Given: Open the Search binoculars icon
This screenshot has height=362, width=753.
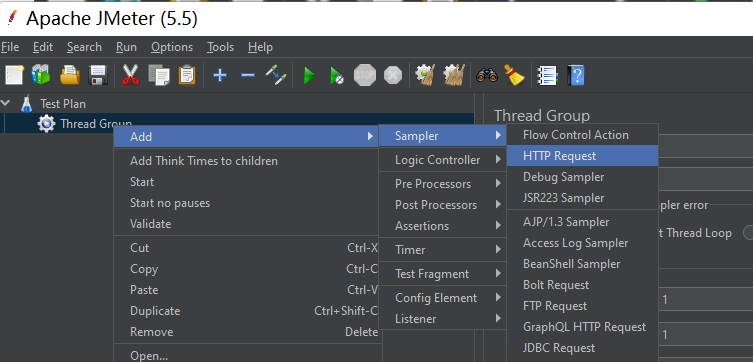Looking at the screenshot, I should coord(486,75).
